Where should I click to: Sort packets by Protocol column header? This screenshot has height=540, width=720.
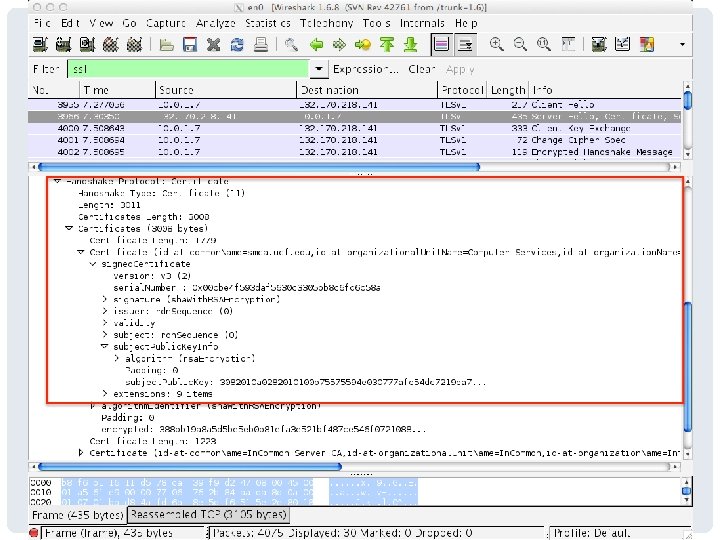(462, 90)
